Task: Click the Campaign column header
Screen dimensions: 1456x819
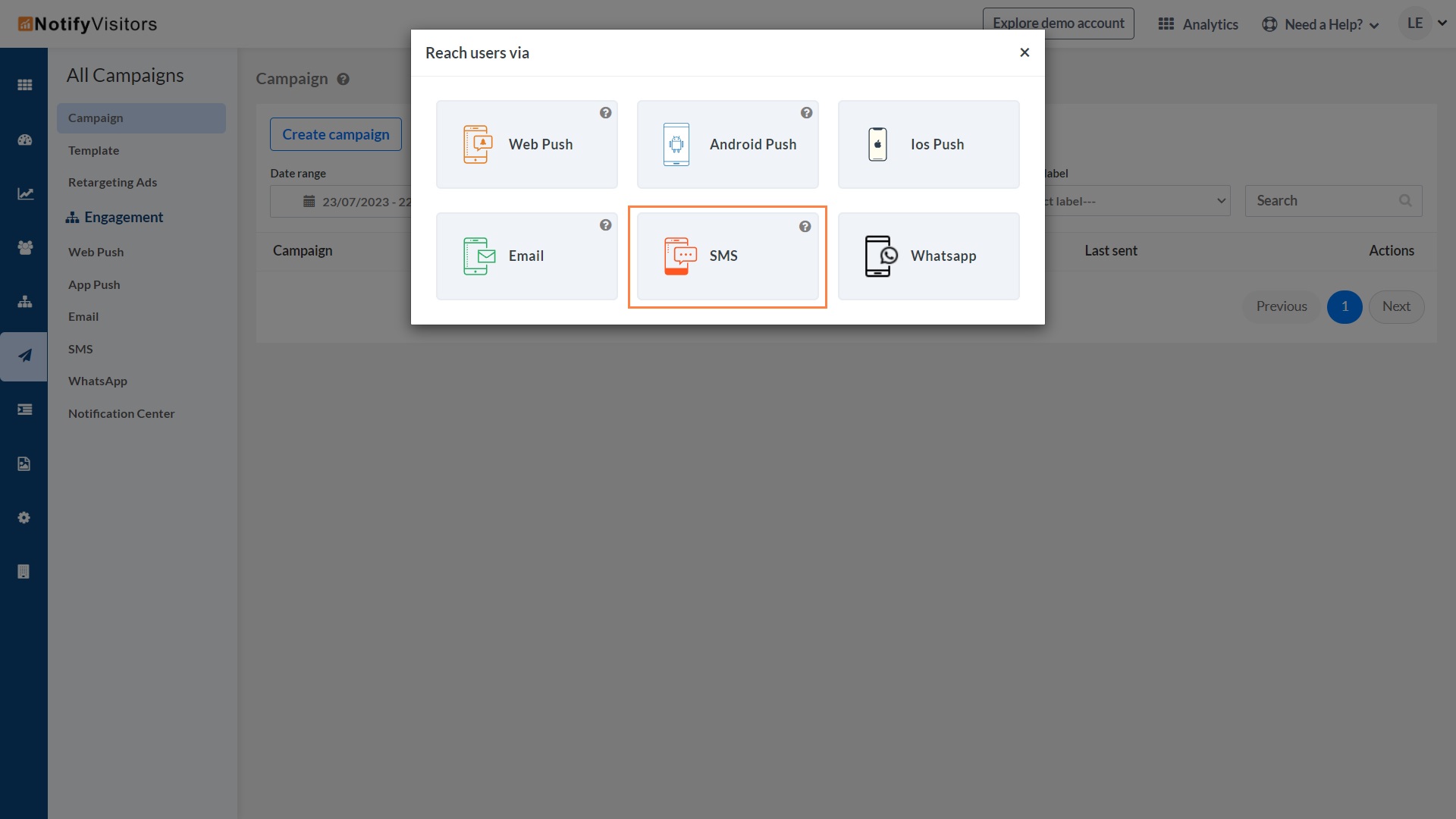Action: pyautogui.click(x=303, y=251)
